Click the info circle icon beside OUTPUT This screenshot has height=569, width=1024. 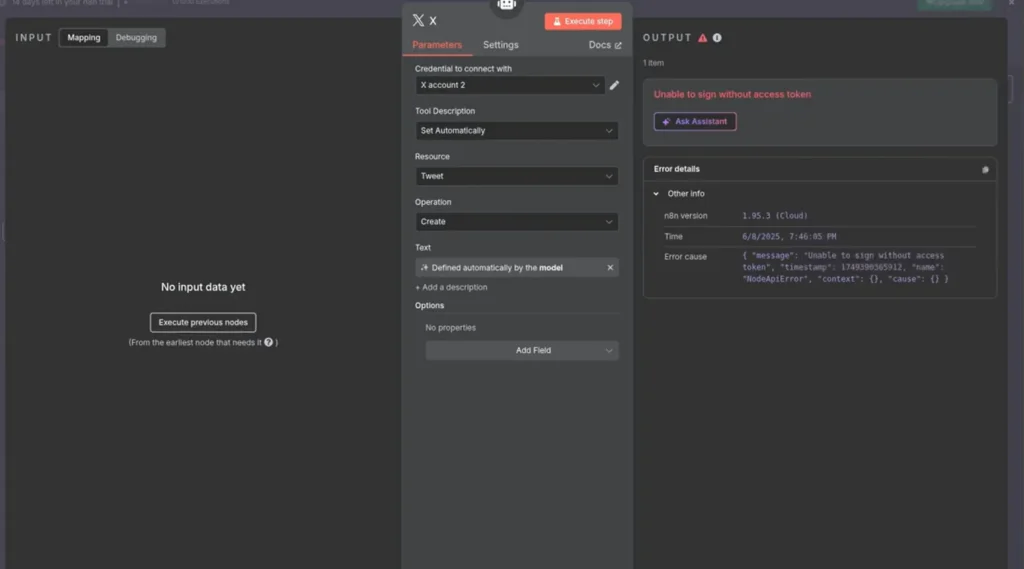click(x=717, y=38)
